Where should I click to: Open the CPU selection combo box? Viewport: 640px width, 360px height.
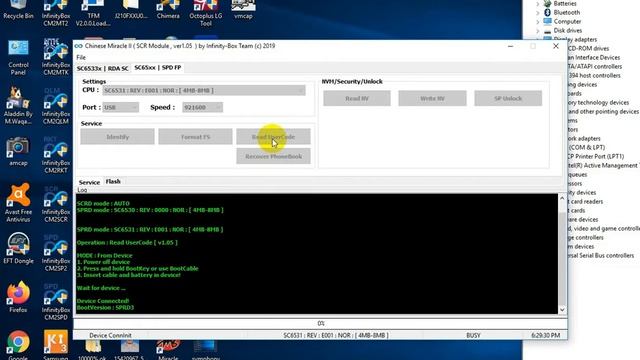coord(204,90)
